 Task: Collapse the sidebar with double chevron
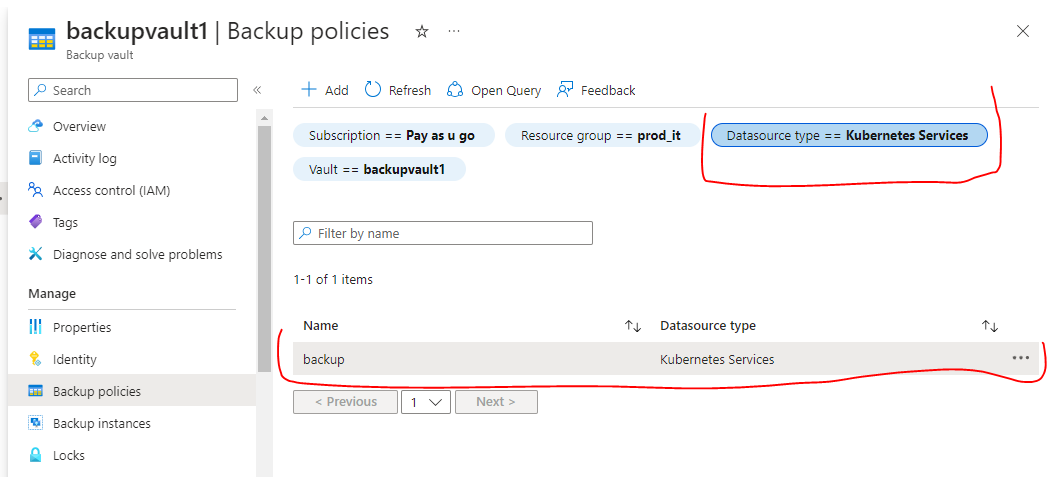point(257,90)
